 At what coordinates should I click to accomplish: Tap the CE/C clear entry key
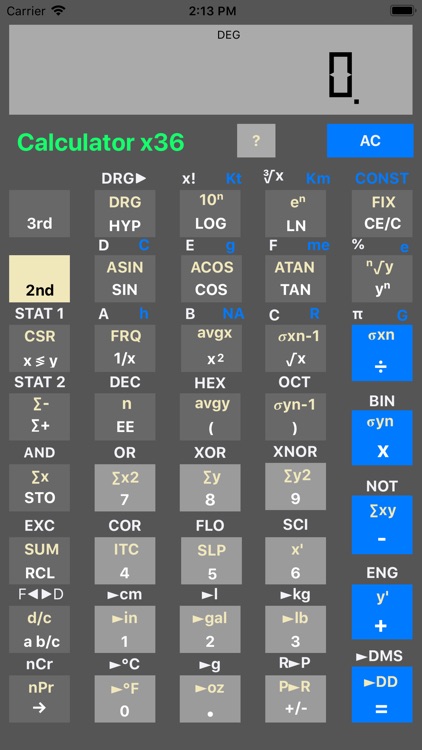[x=382, y=213]
